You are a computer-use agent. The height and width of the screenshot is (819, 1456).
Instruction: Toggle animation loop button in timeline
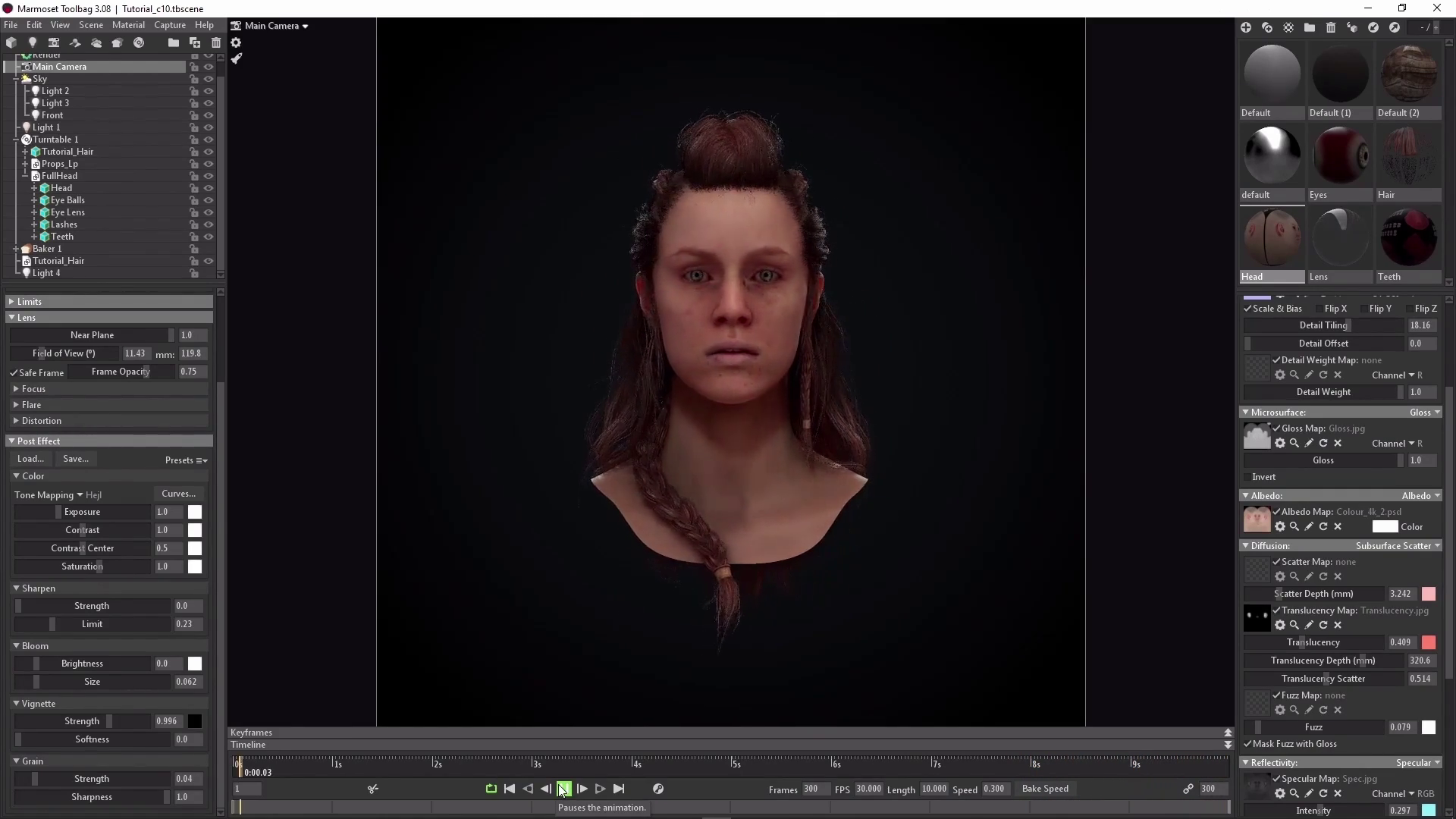pyautogui.click(x=491, y=789)
